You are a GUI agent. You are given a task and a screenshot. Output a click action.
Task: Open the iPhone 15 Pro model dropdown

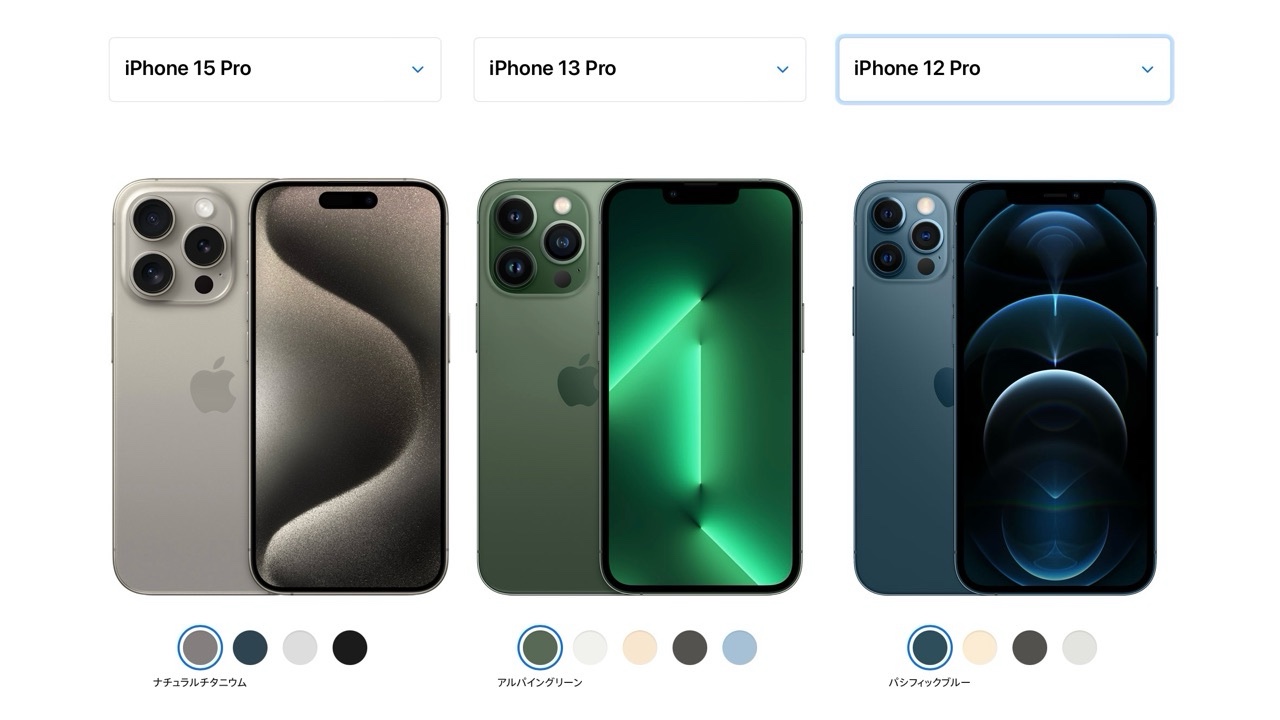pos(275,69)
